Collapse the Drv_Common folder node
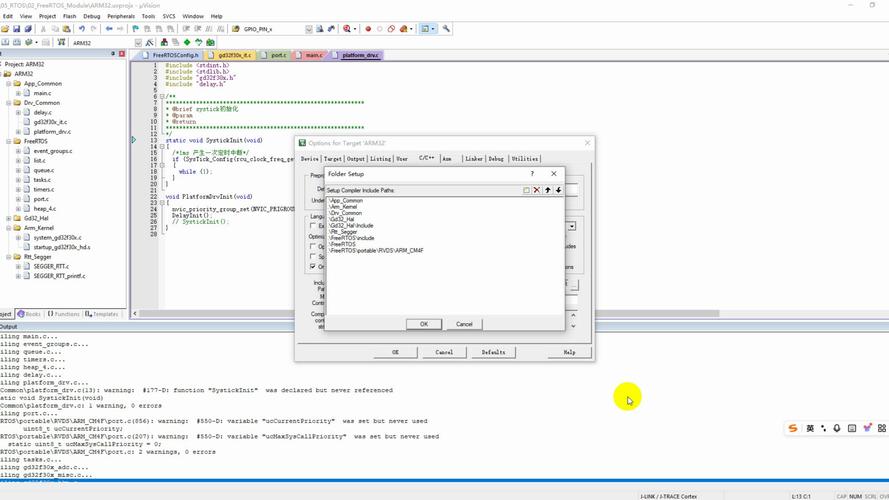This screenshot has height=500, width=889. point(9,103)
